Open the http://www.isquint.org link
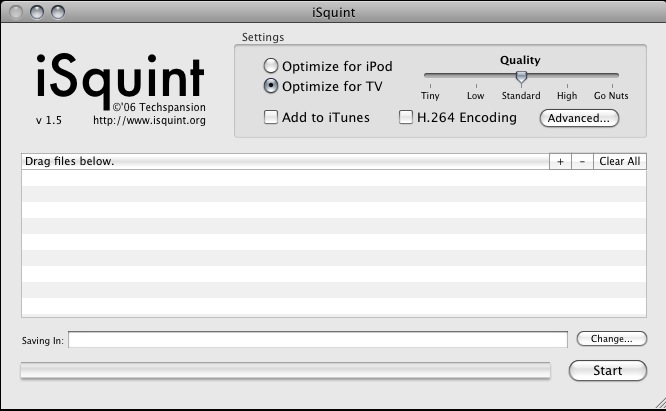The height and width of the screenshot is (411, 666). 149,121
